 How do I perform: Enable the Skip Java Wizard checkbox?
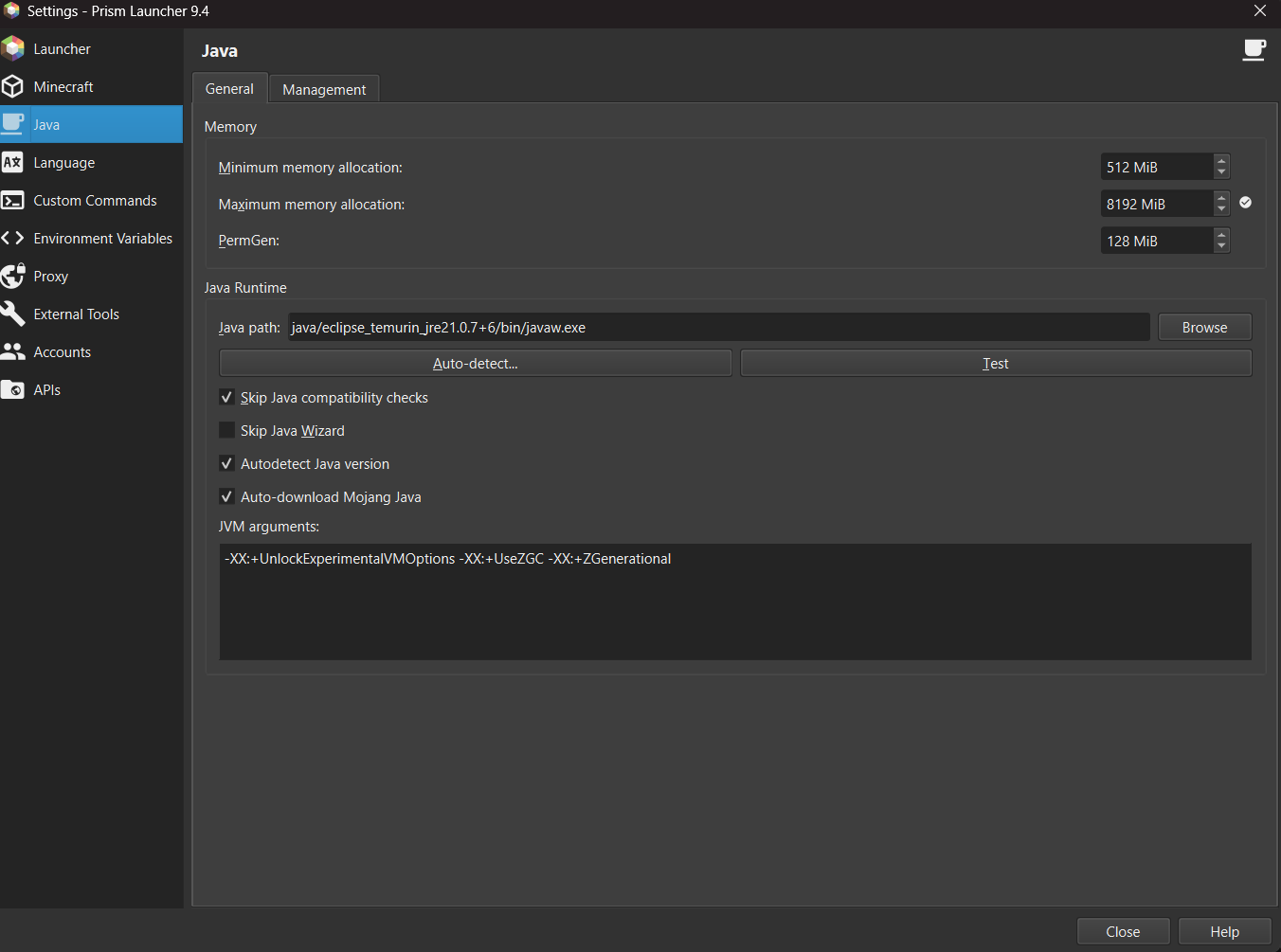[x=226, y=430]
